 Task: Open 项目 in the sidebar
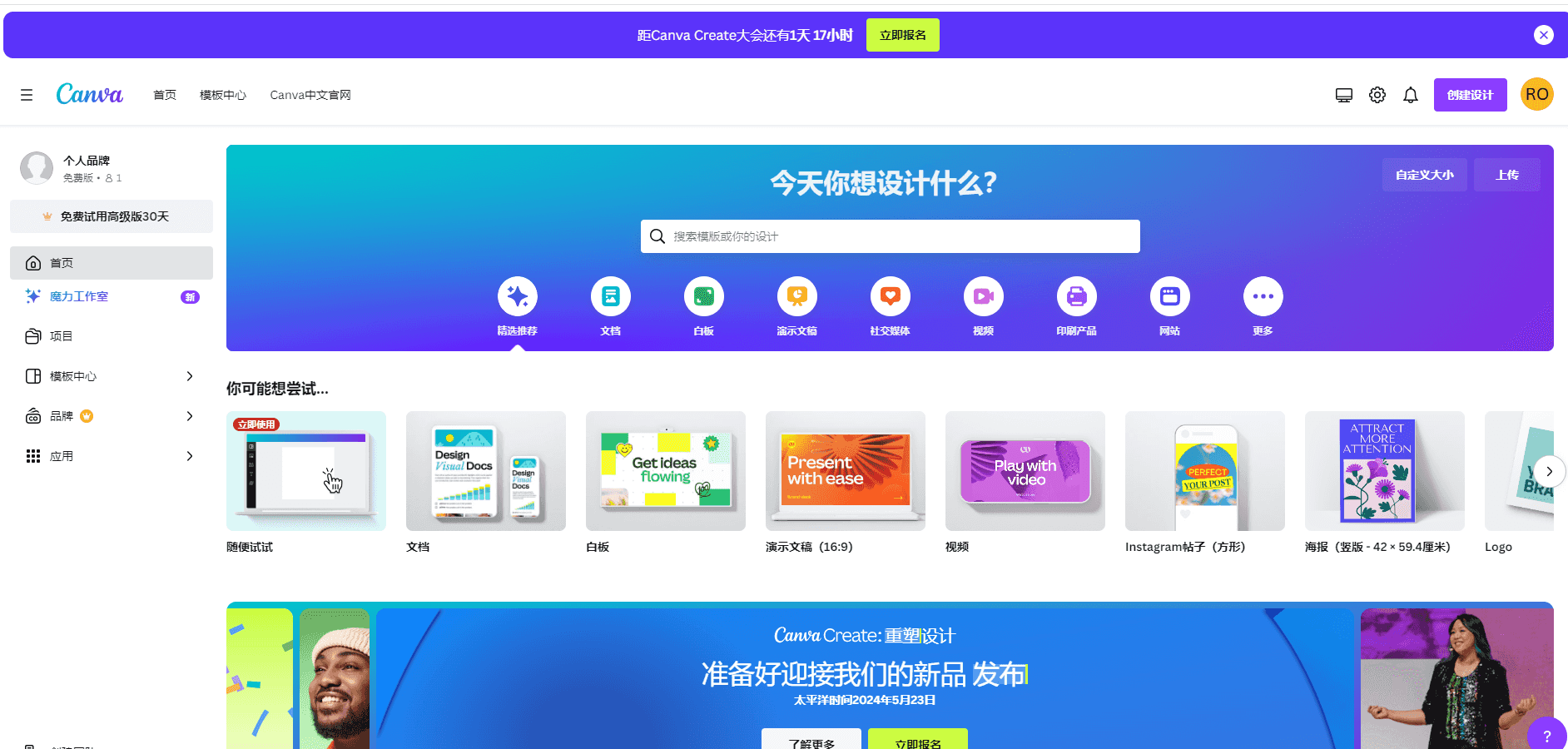click(x=112, y=336)
